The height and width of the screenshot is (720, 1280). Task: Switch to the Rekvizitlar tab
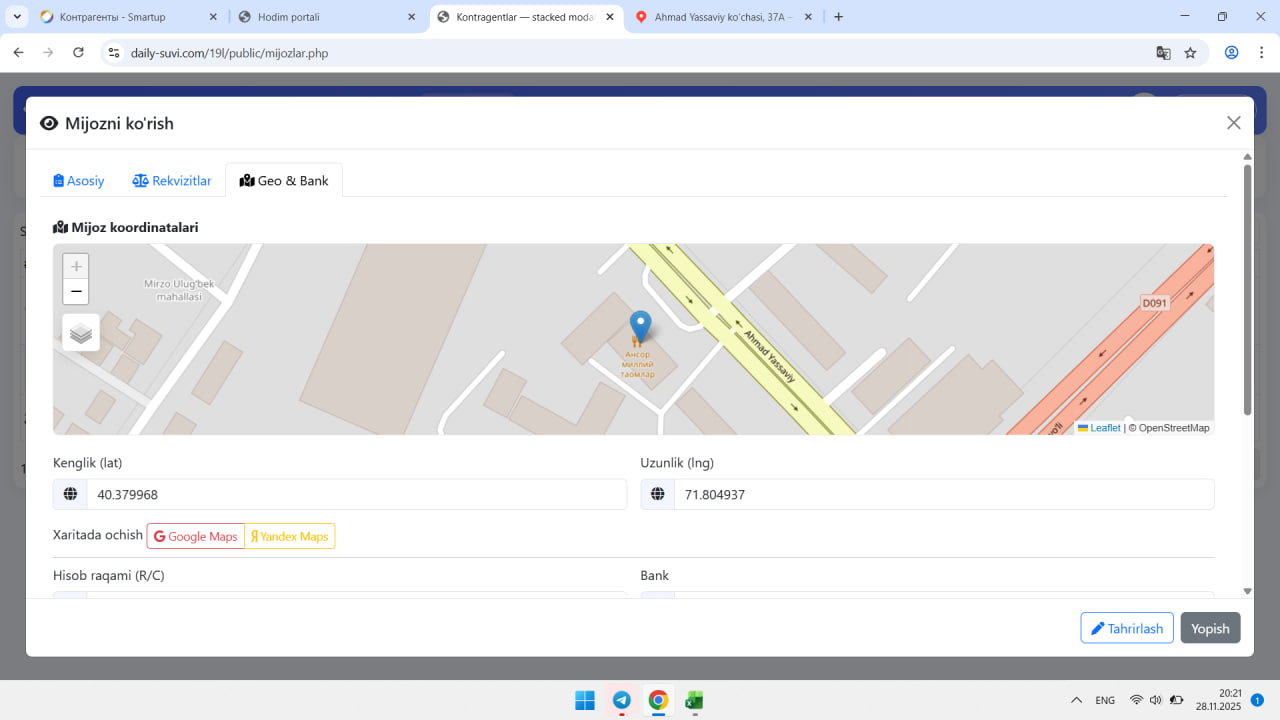172,181
